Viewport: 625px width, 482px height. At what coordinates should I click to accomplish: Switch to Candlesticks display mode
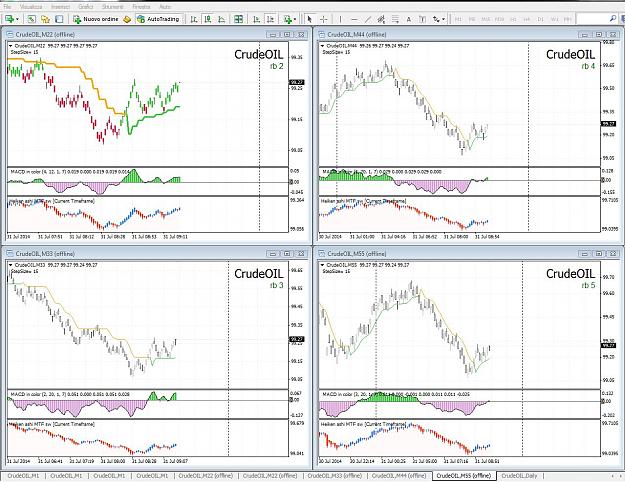click(208, 19)
